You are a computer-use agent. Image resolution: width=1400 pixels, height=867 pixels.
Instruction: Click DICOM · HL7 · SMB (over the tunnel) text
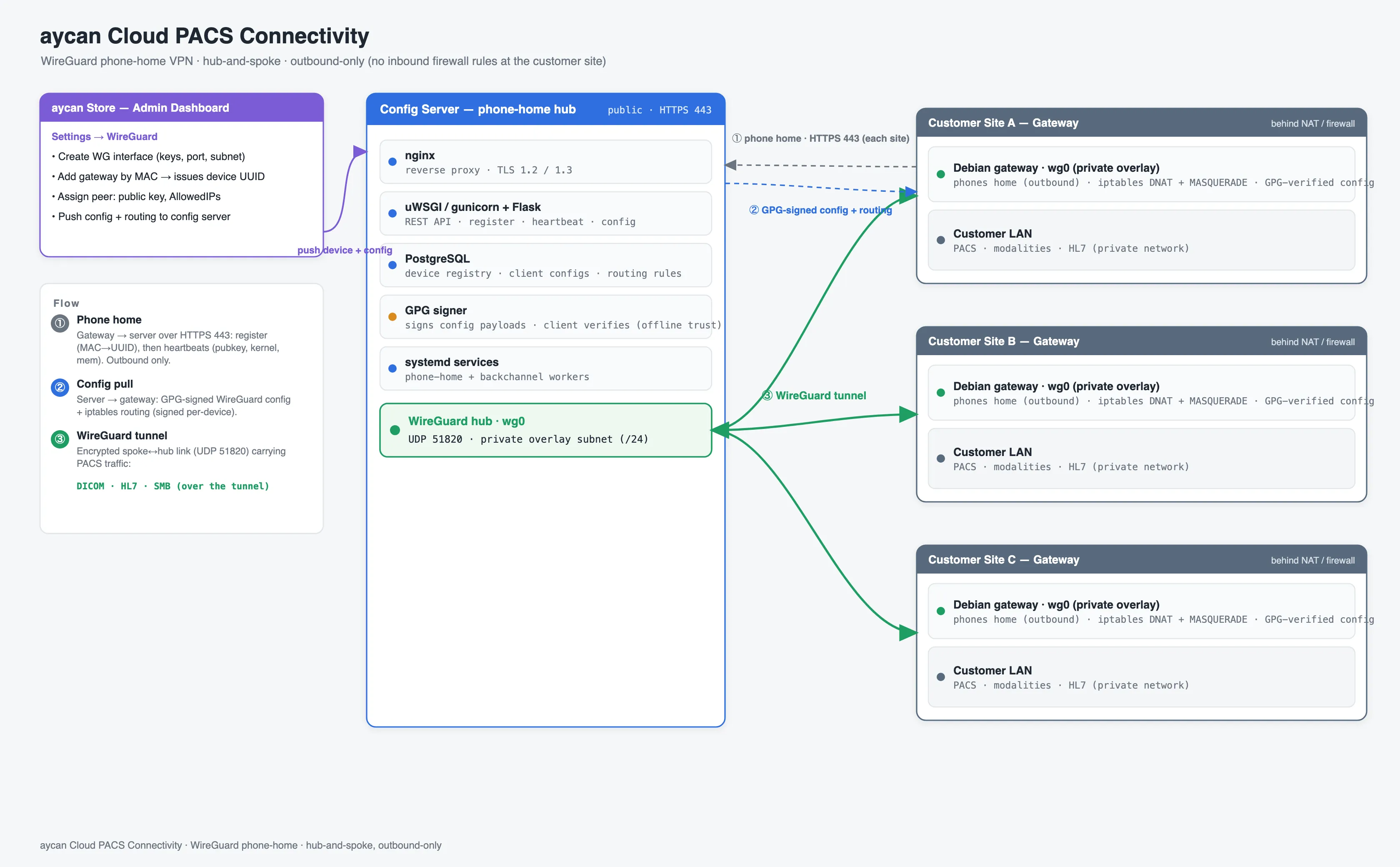[173, 486]
